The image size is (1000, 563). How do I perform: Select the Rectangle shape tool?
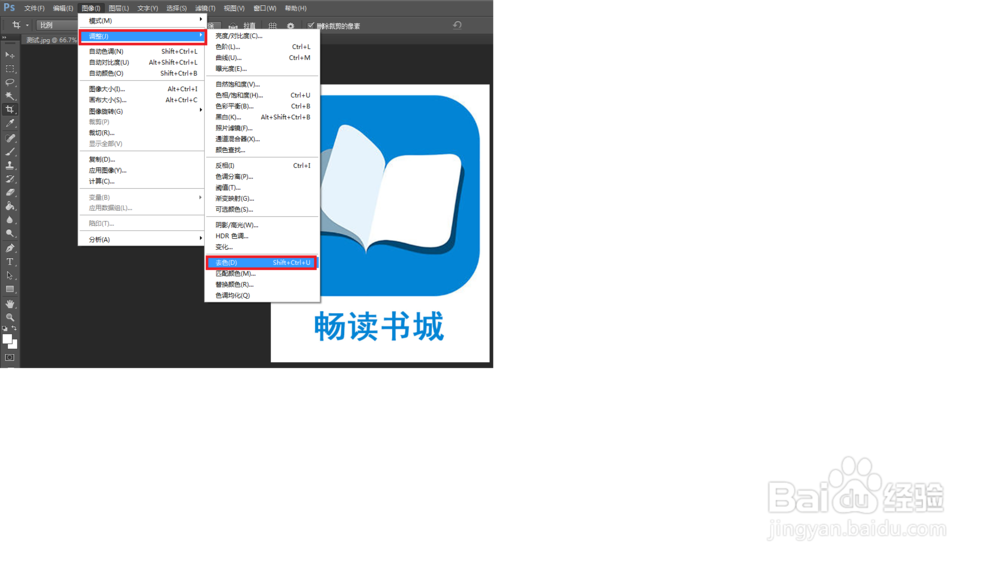coord(10,289)
